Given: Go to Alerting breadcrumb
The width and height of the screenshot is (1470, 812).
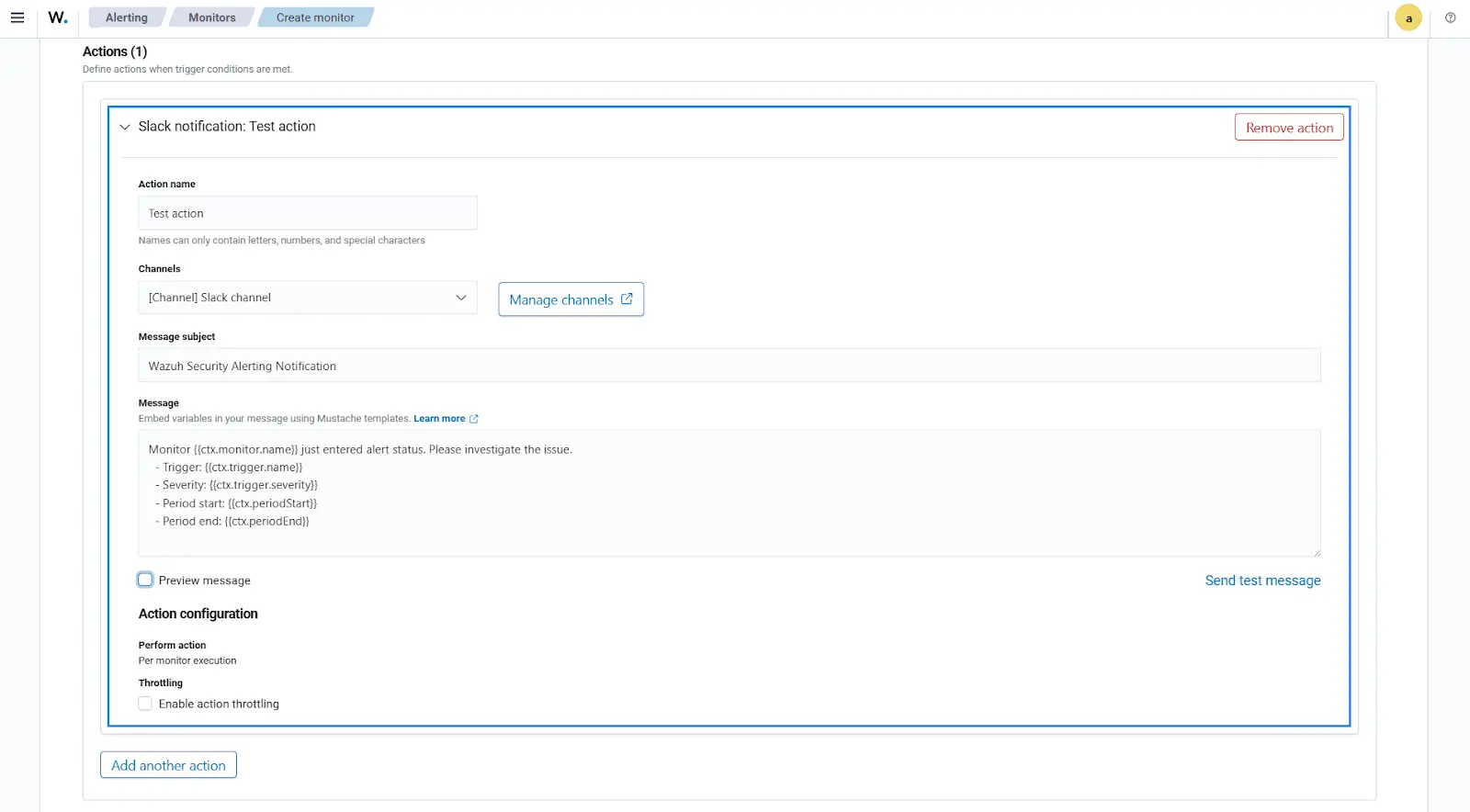Looking at the screenshot, I should 127,17.
